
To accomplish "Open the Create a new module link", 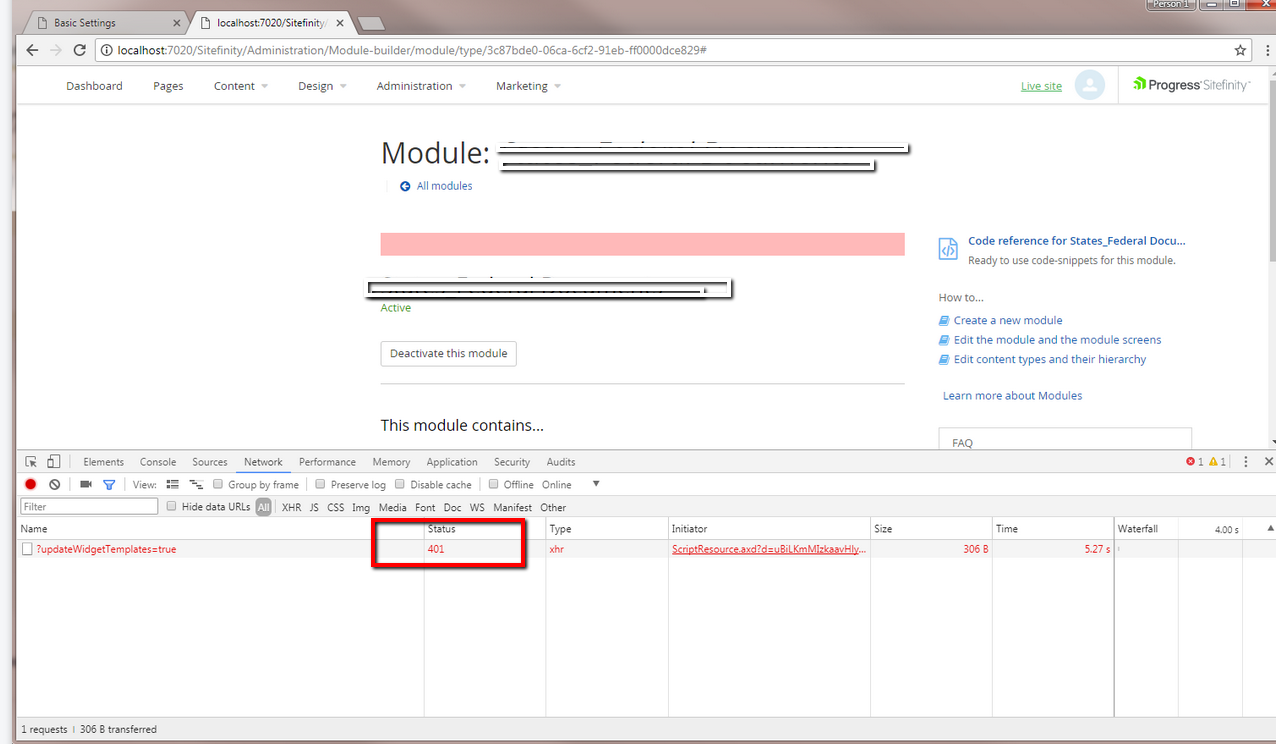I will pyautogui.click(x=1008, y=319).
